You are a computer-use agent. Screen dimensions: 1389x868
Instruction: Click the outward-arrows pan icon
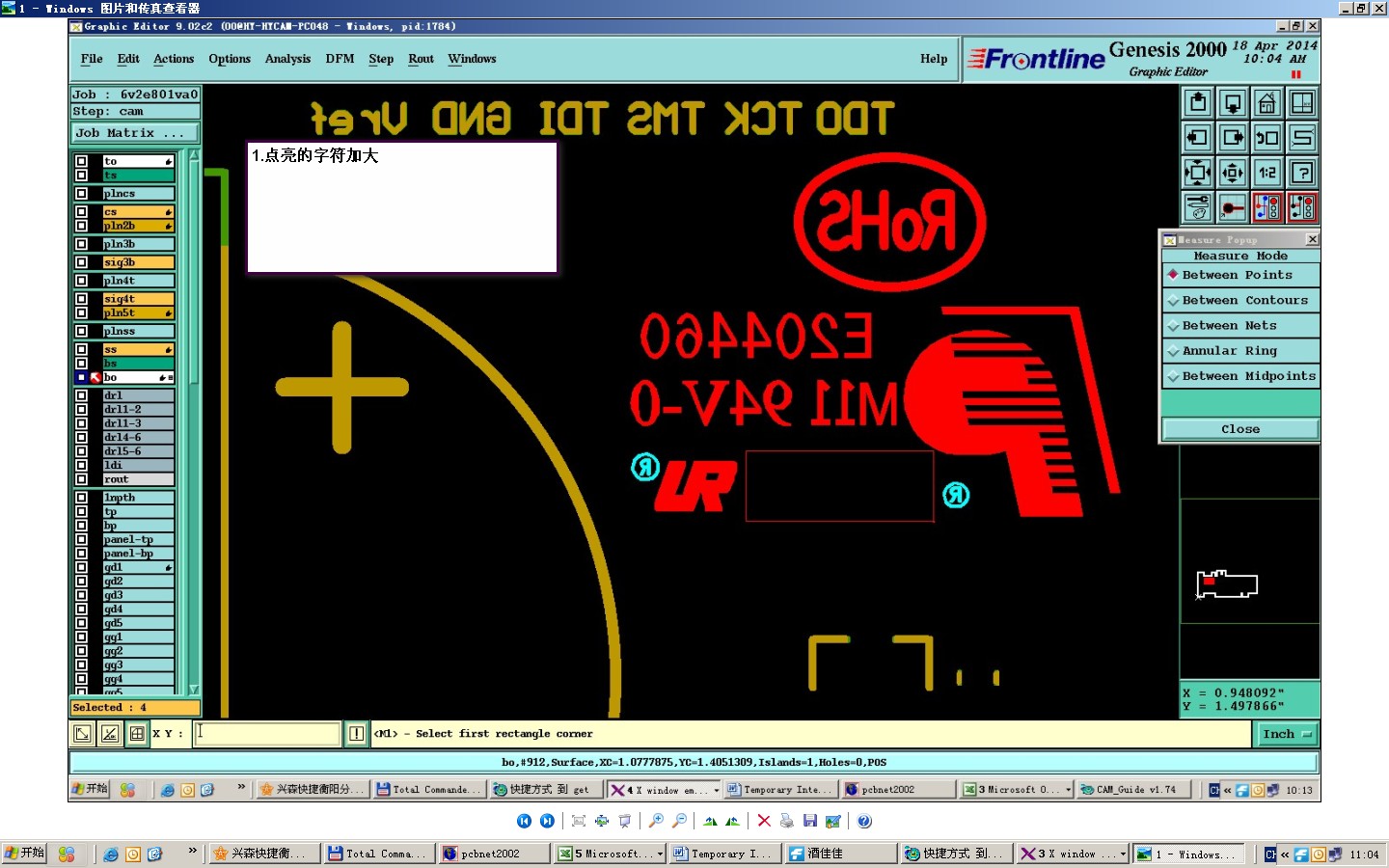click(1233, 173)
